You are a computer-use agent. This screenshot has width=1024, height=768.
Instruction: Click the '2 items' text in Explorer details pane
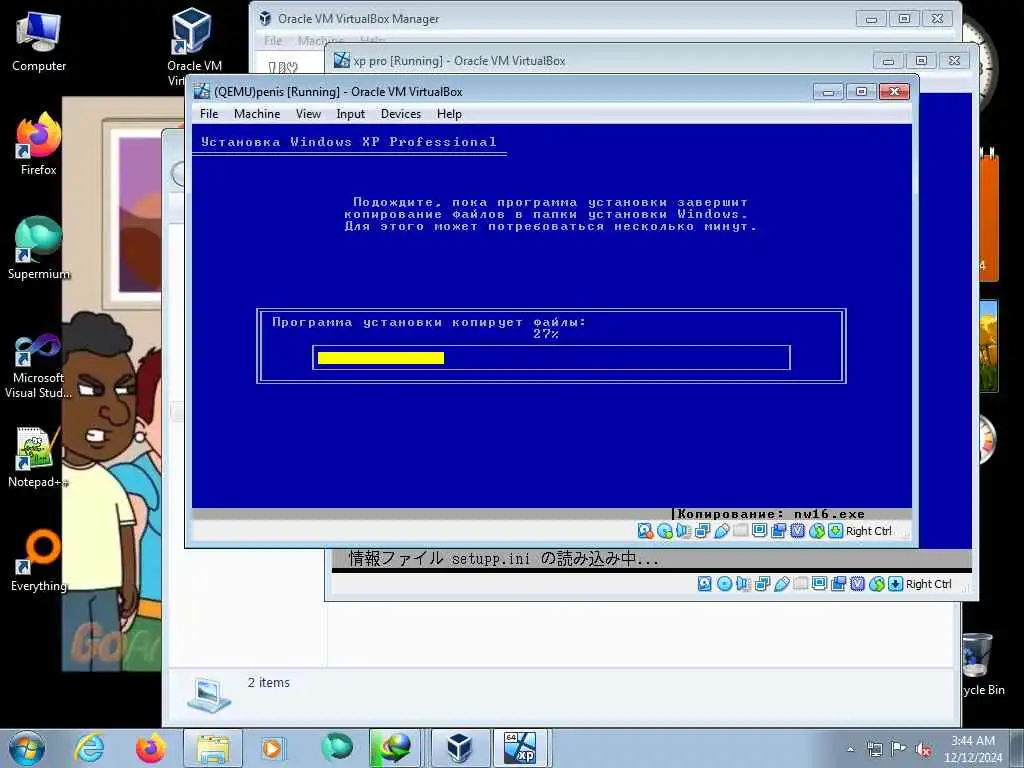click(x=268, y=682)
